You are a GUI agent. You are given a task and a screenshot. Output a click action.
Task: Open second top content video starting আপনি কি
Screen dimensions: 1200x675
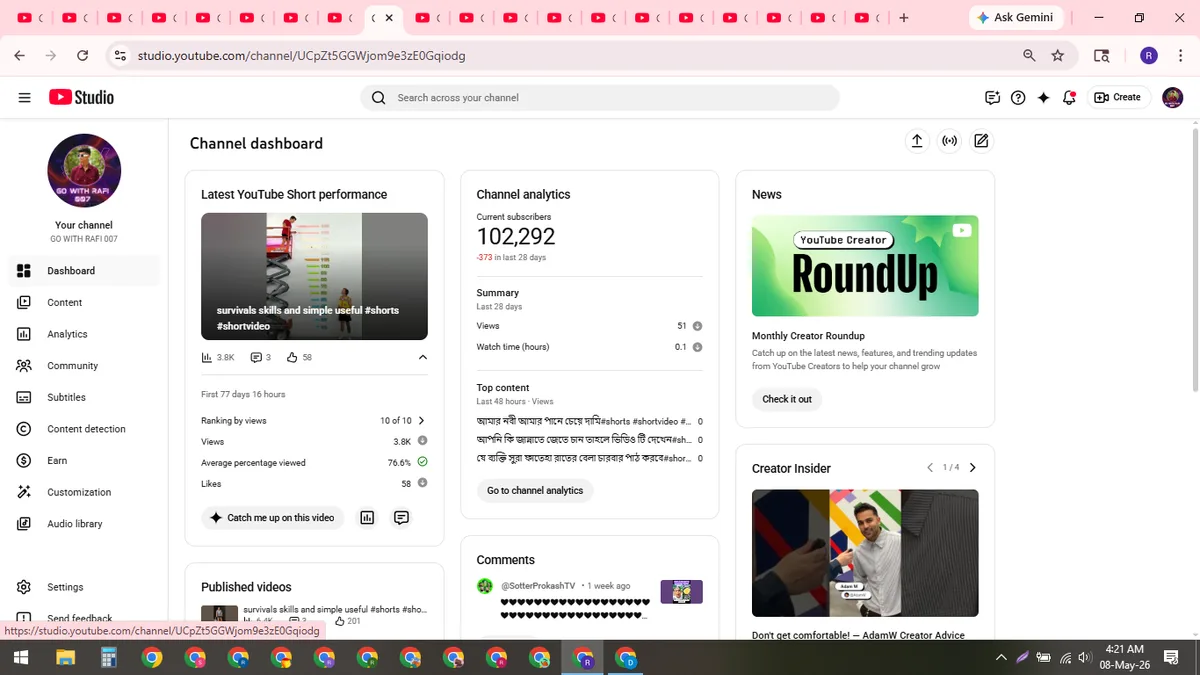coord(584,440)
